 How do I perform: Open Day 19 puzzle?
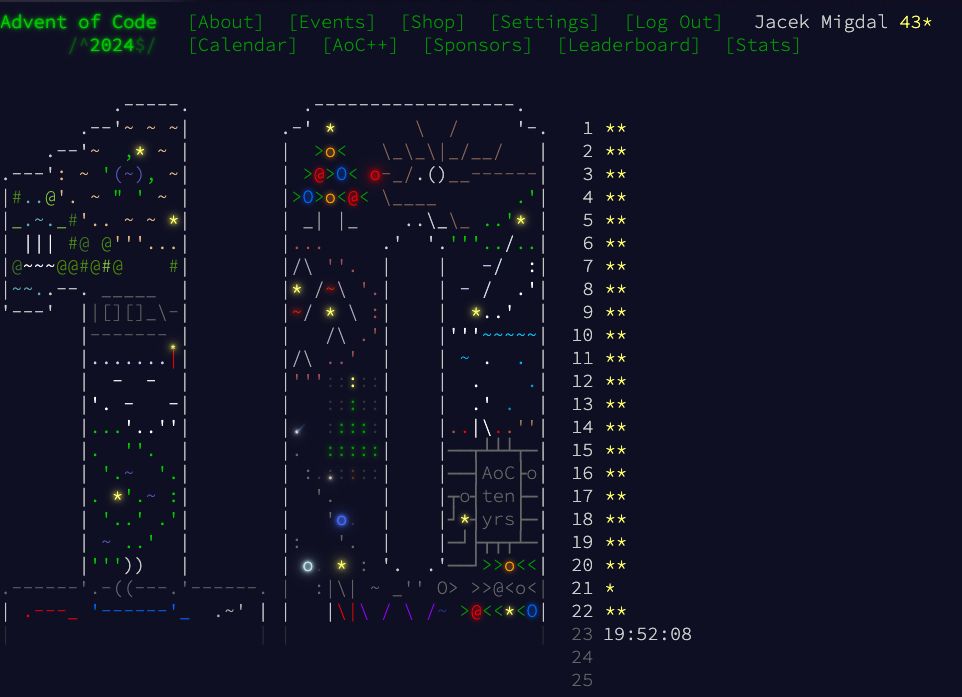599,542
